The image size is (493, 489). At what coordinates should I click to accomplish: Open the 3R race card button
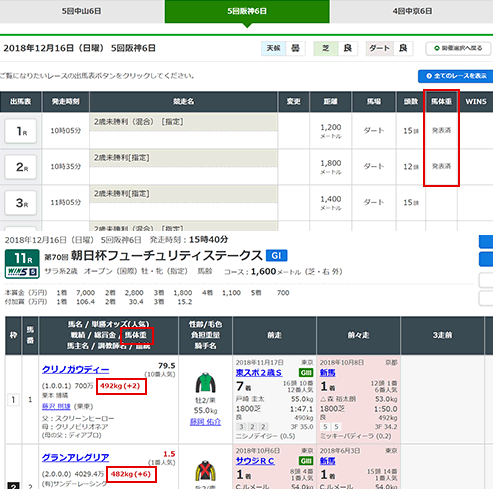point(21,203)
